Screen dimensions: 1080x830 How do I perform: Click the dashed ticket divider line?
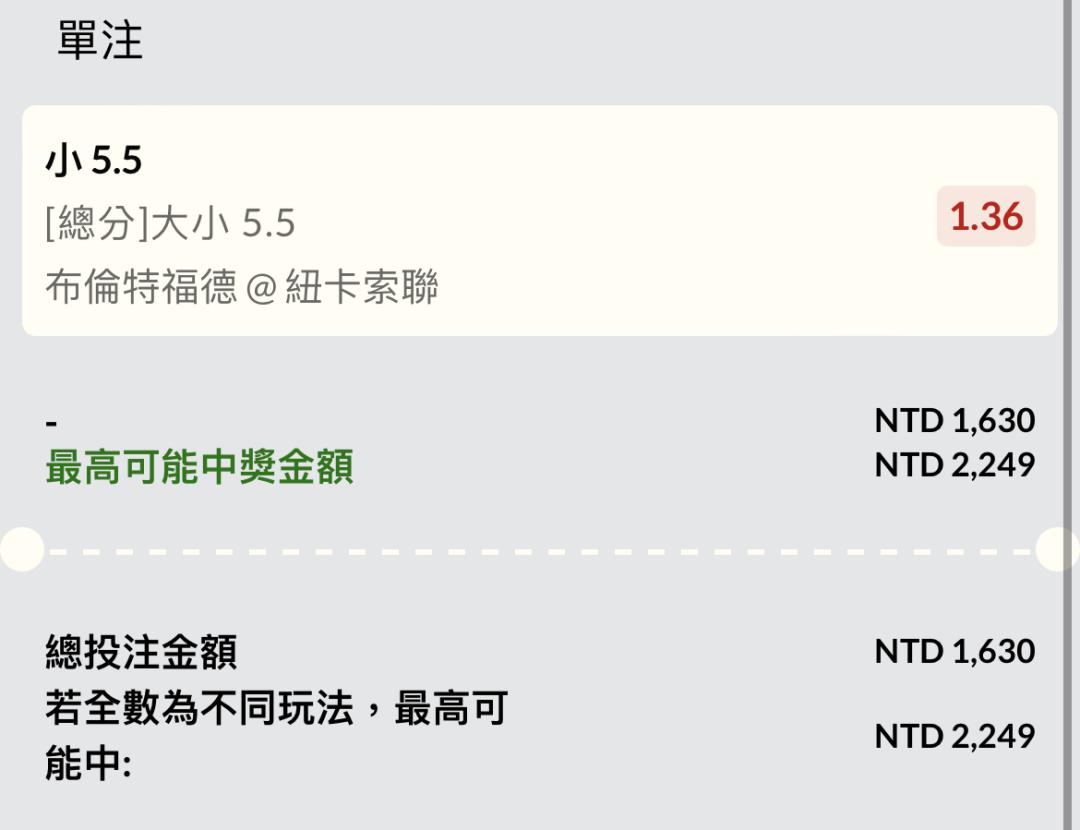click(x=540, y=550)
